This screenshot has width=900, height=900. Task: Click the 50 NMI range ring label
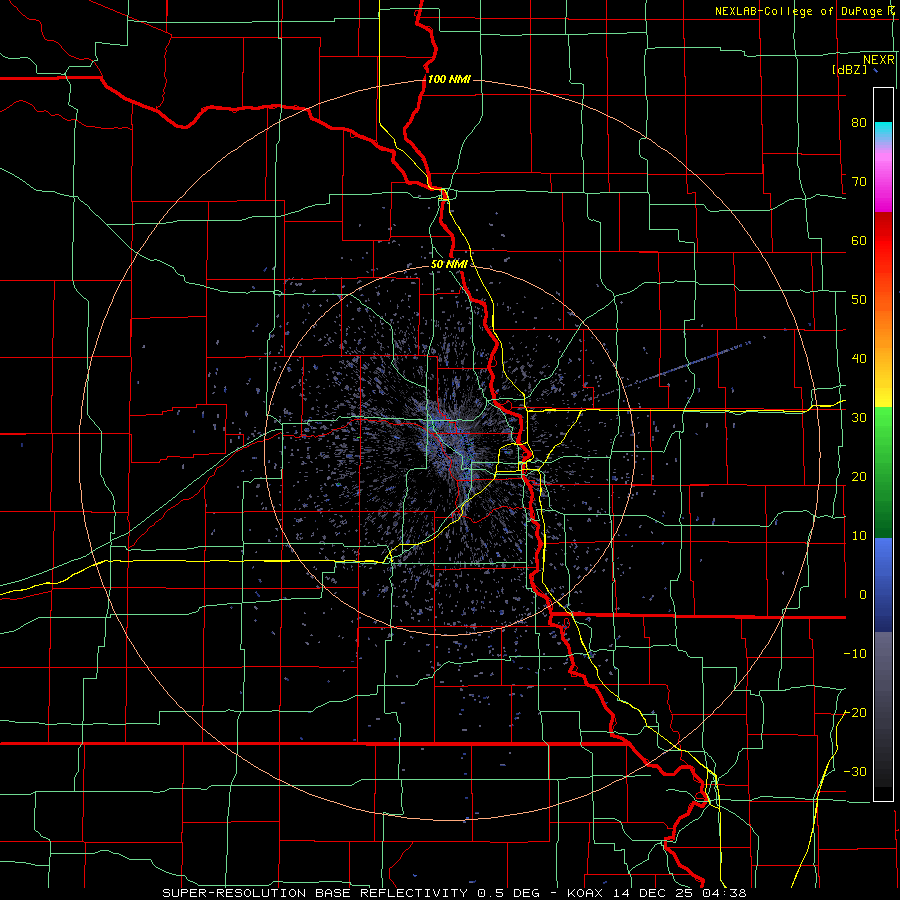coord(449,264)
